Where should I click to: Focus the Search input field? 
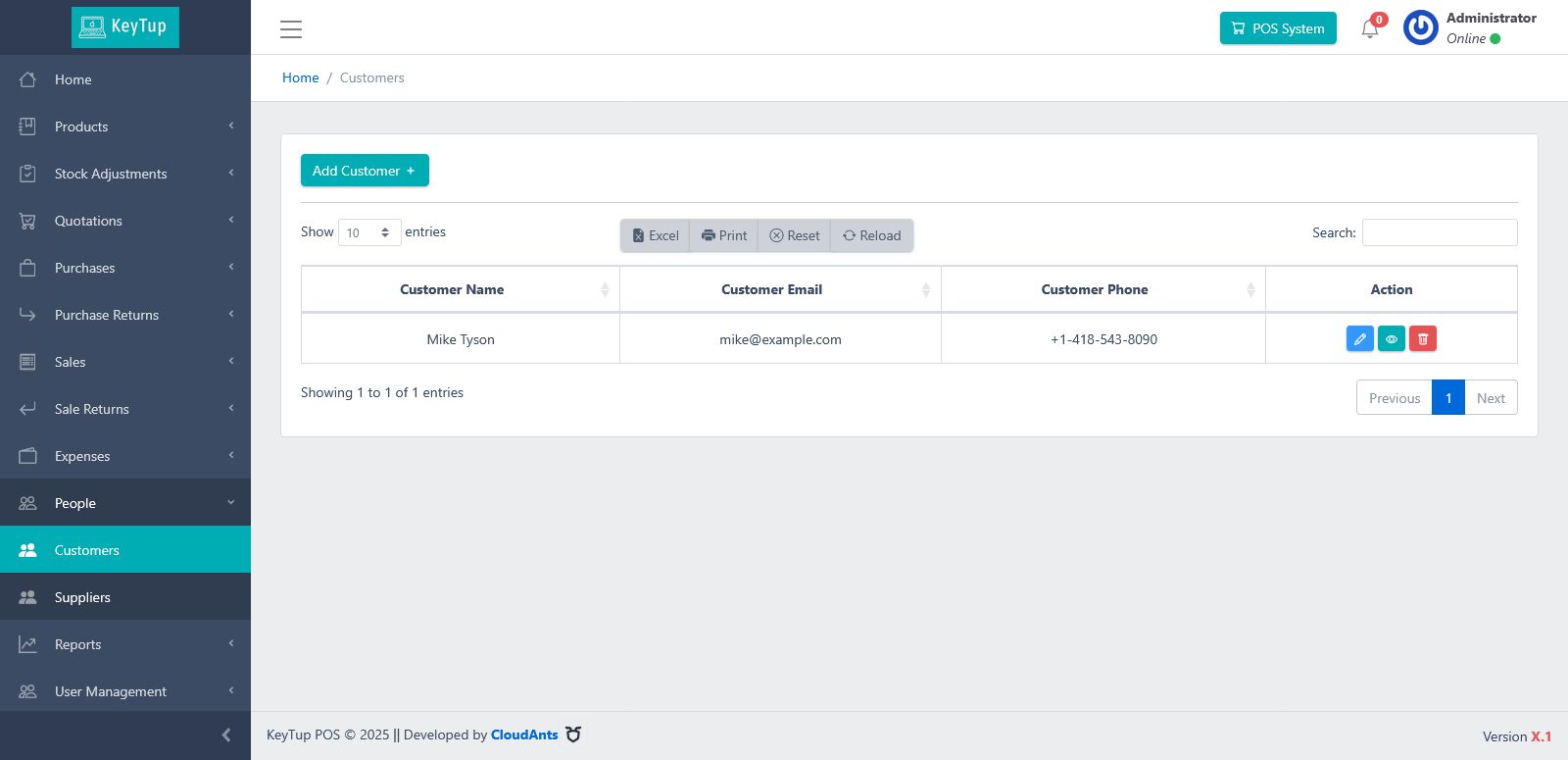(1440, 232)
